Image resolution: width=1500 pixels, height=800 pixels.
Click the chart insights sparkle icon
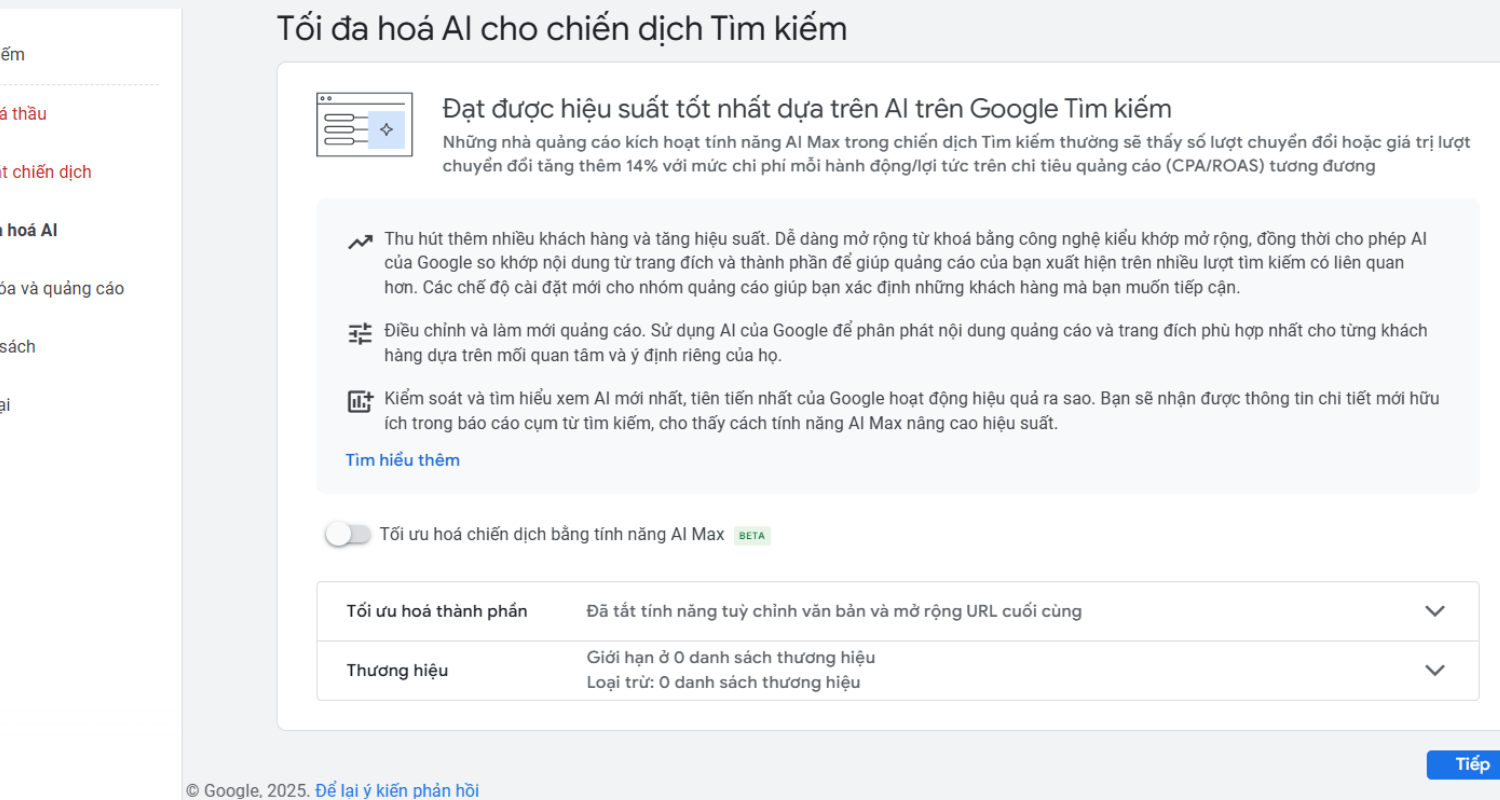(x=360, y=402)
